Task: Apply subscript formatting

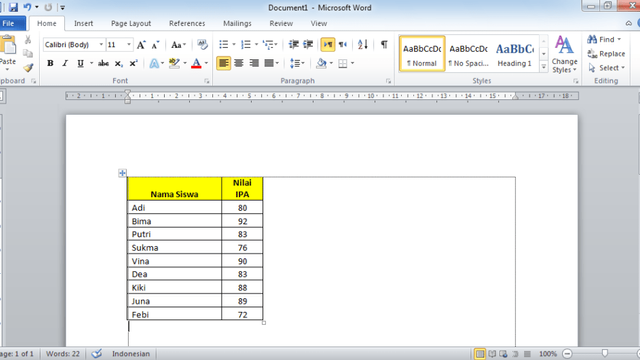Action: click(x=118, y=63)
